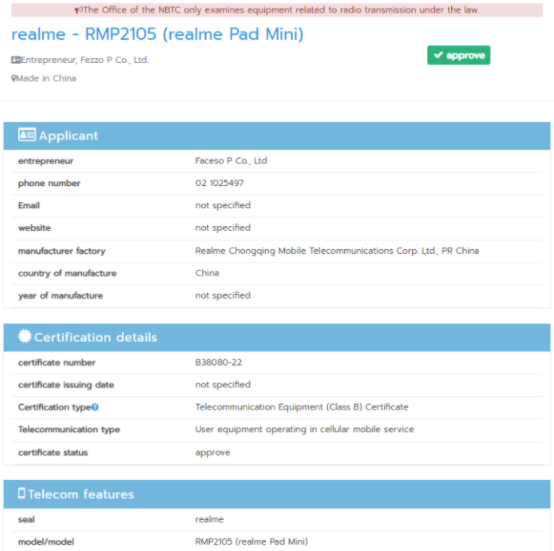The height and width of the screenshot is (551, 554).
Task: Click the help icon next to Certification type
Action: (x=95, y=407)
